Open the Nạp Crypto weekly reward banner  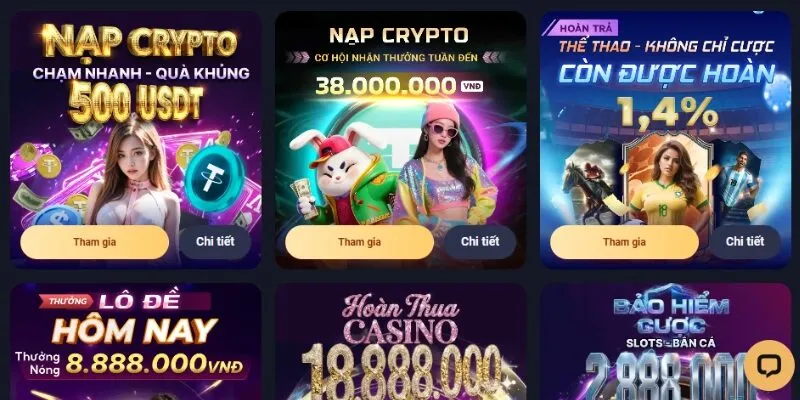pyautogui.click(x=401, y=118)
